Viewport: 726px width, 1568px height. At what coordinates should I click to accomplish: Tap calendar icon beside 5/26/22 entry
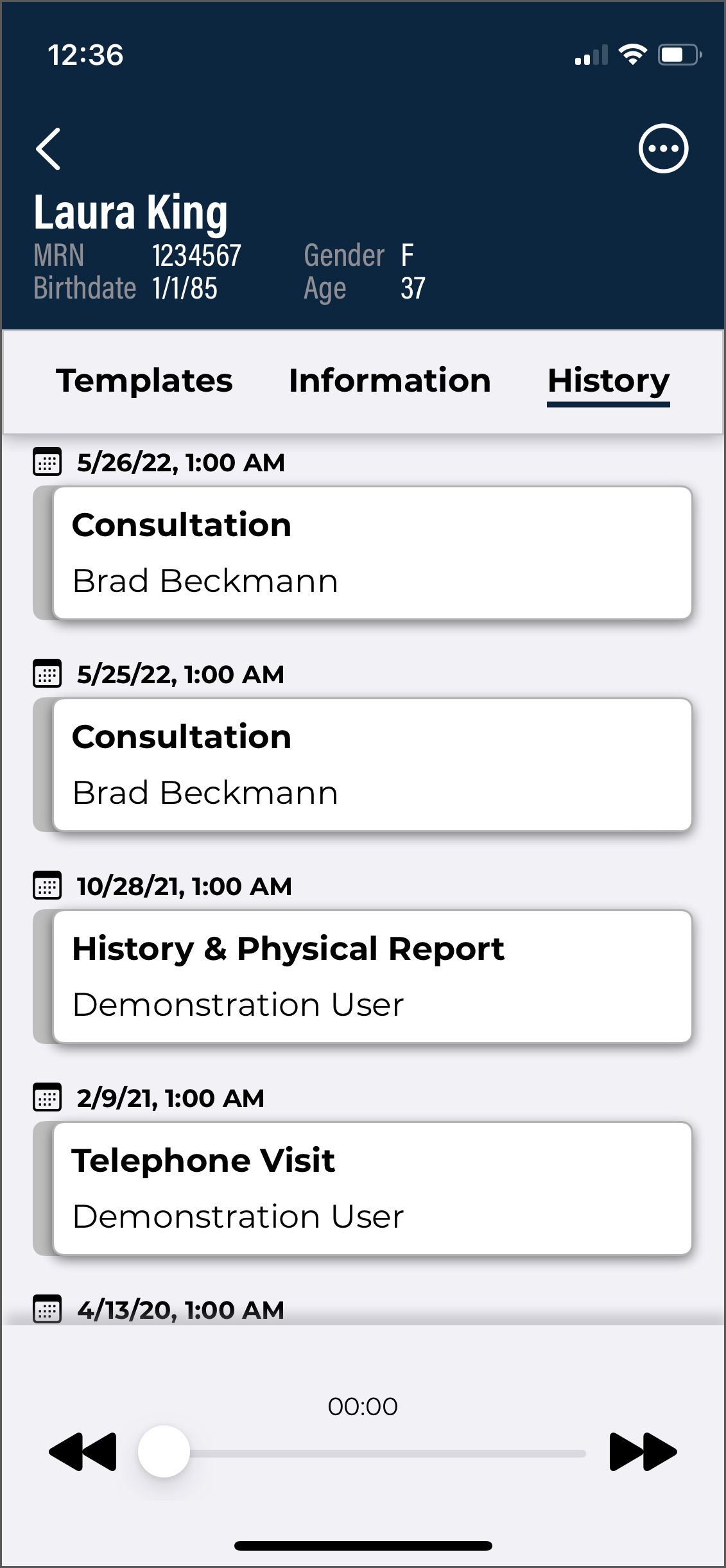tap(47, 462)
